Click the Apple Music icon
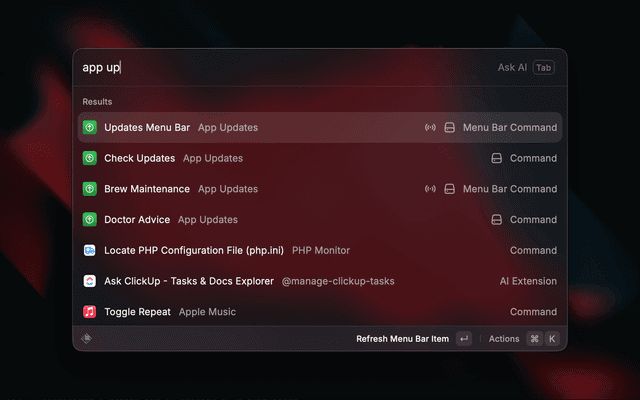The height and width of the screenshot is (400, 640). [89, 312]
